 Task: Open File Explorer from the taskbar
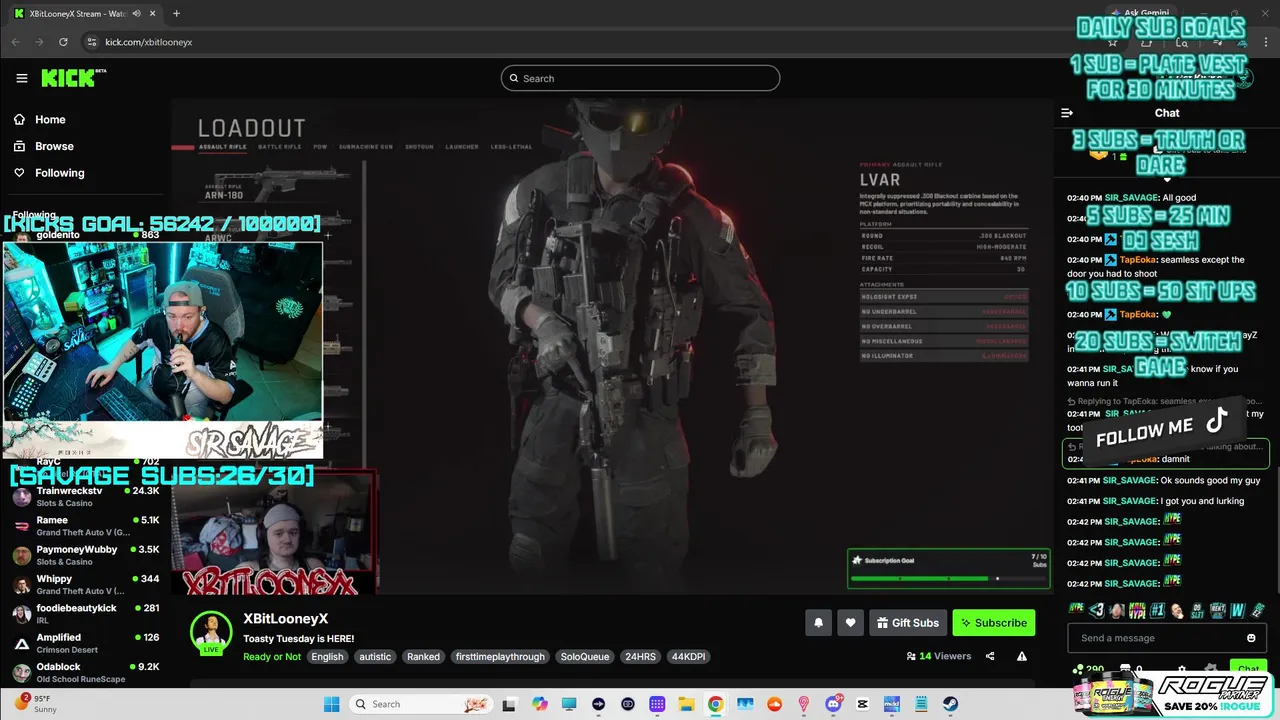pos(686,704)
